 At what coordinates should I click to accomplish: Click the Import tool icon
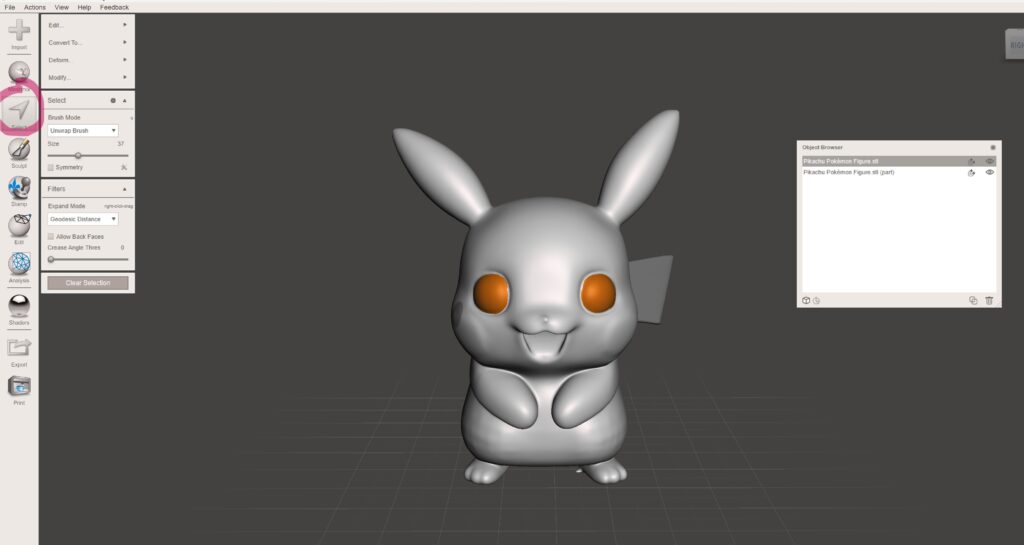[x=19, y=31]
